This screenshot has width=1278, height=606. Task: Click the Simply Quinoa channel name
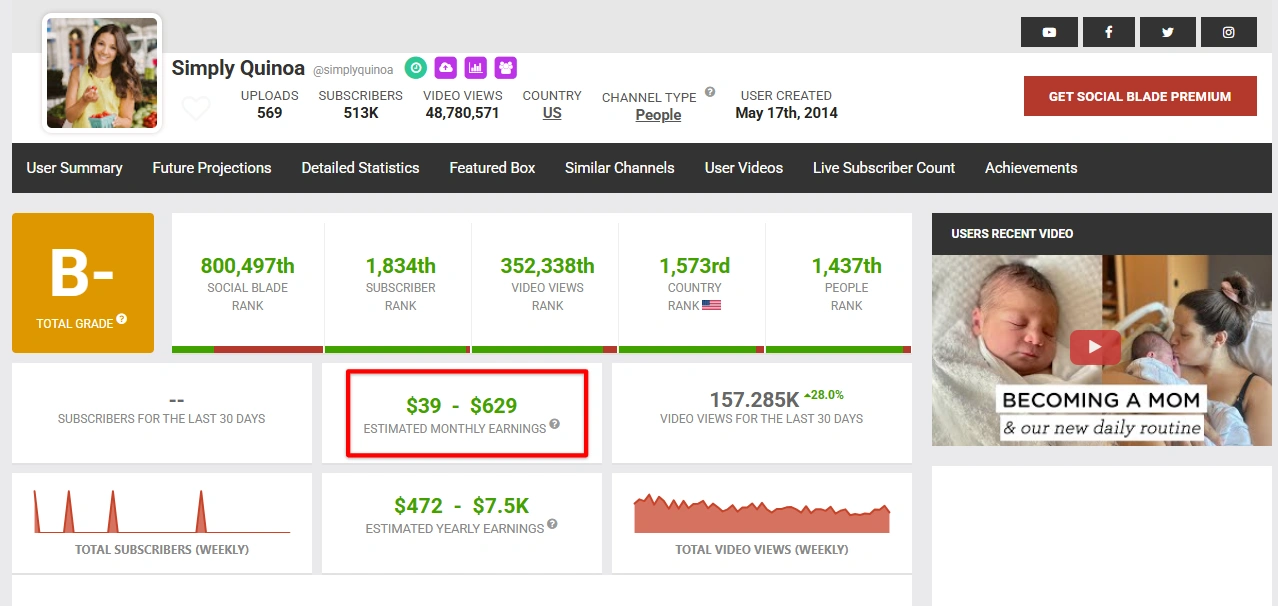point(239,68)
